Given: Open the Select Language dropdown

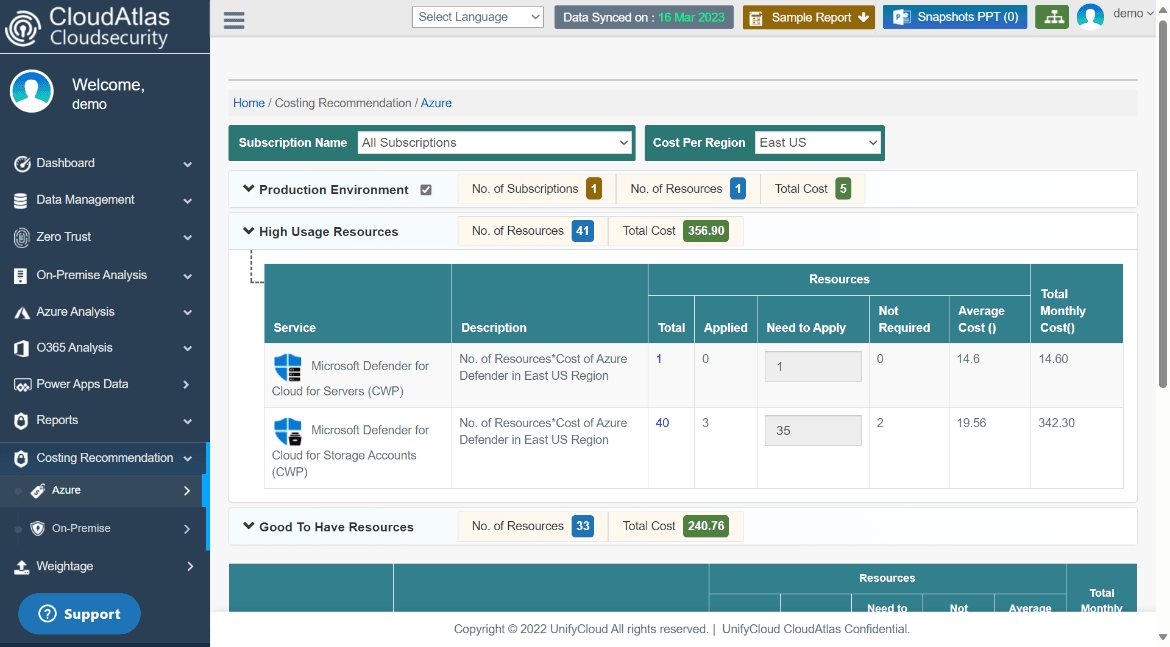Looking at the screenshot, I should [478, 17].
